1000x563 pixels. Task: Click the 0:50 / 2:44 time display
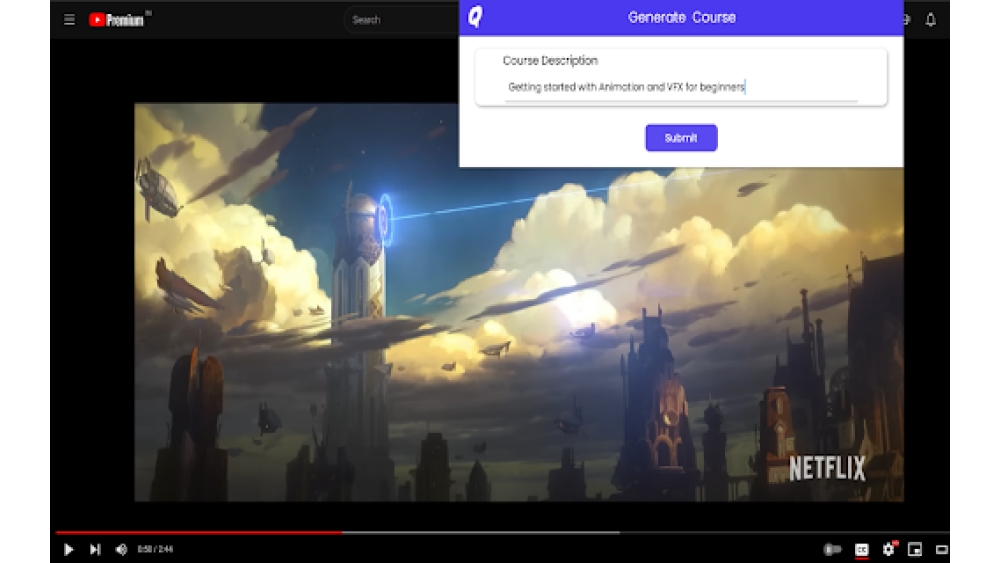pos(155,549)
